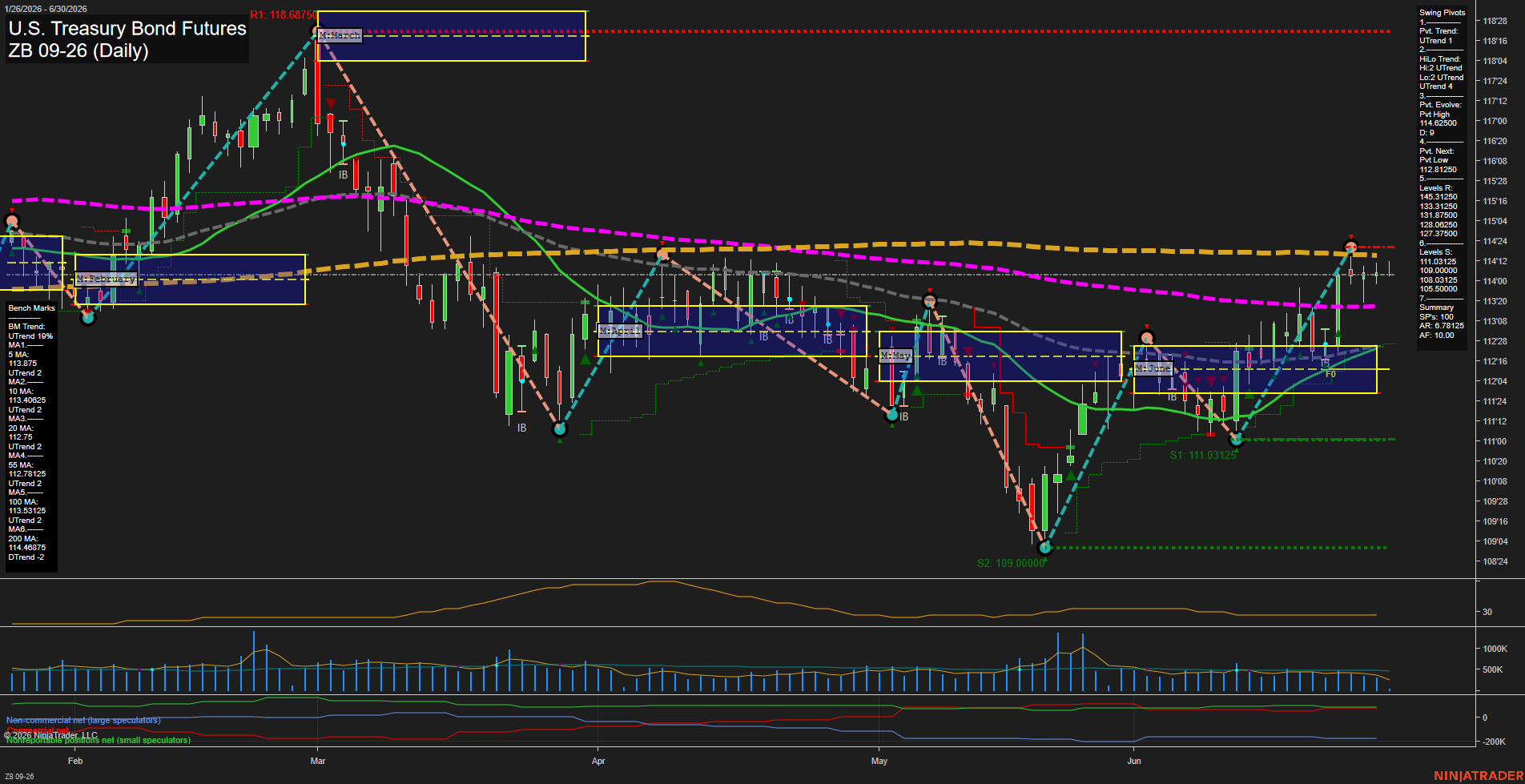Select the Mar label on time axis
Image resolution: width=1525 pixels, height=784 pixels.
318,761
